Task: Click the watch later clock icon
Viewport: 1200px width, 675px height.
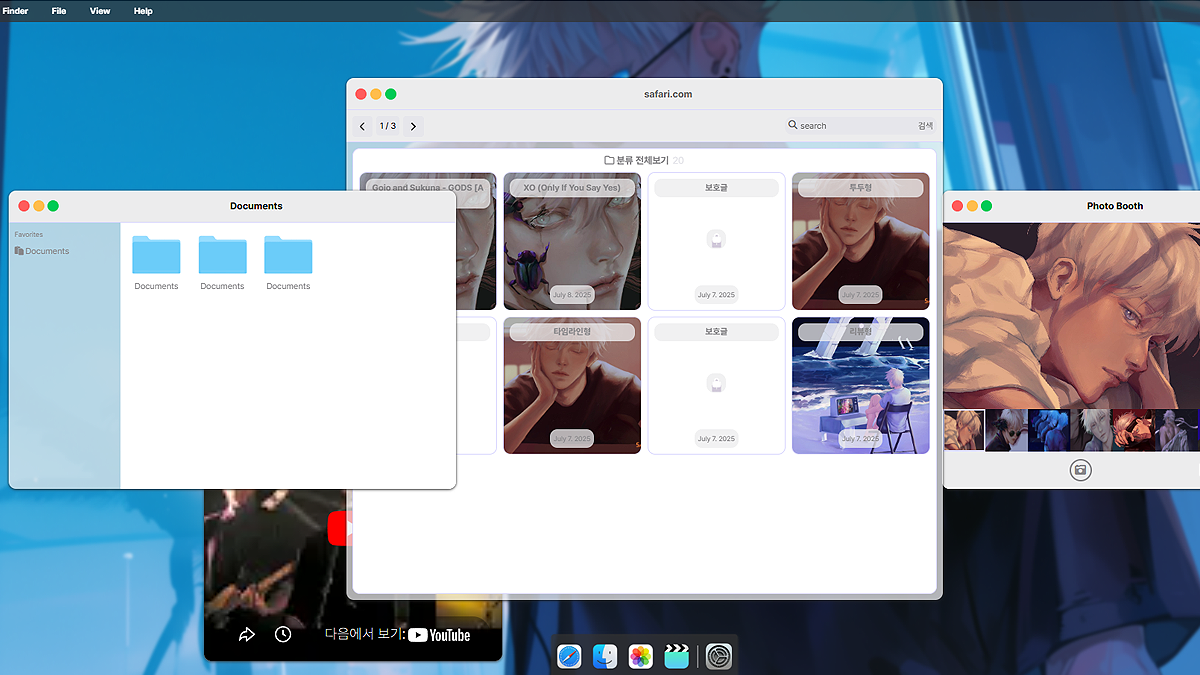Action: pyautogui.click(x=283, y=635)
